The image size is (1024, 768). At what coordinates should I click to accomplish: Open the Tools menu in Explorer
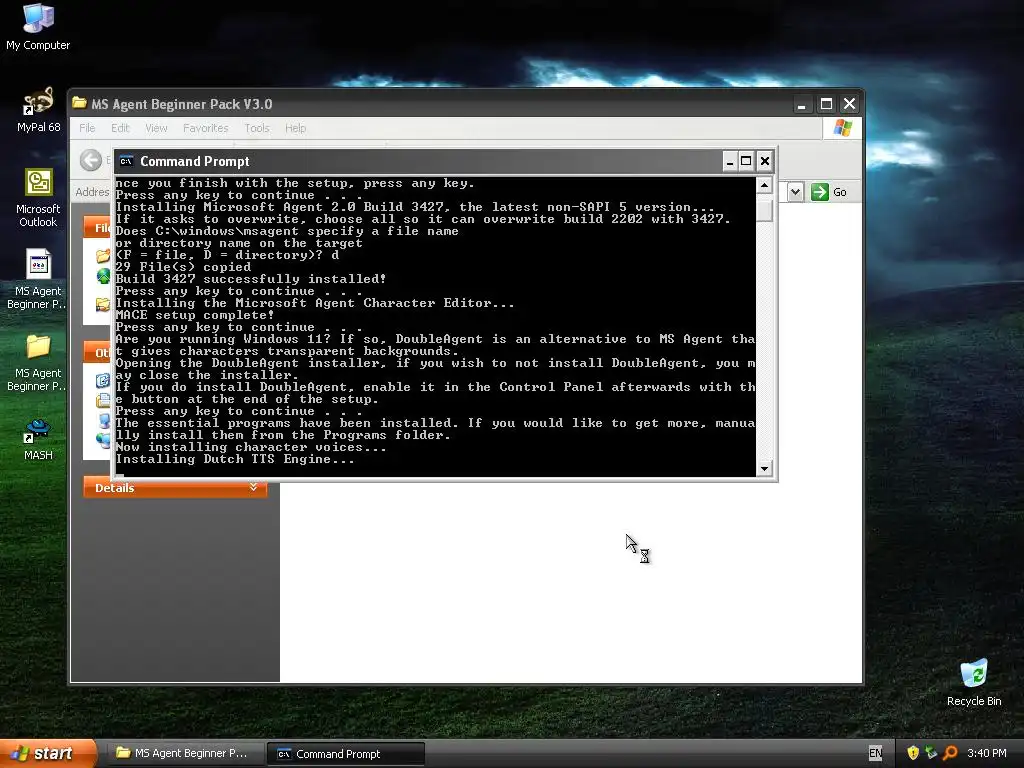(x=257, y=128)
